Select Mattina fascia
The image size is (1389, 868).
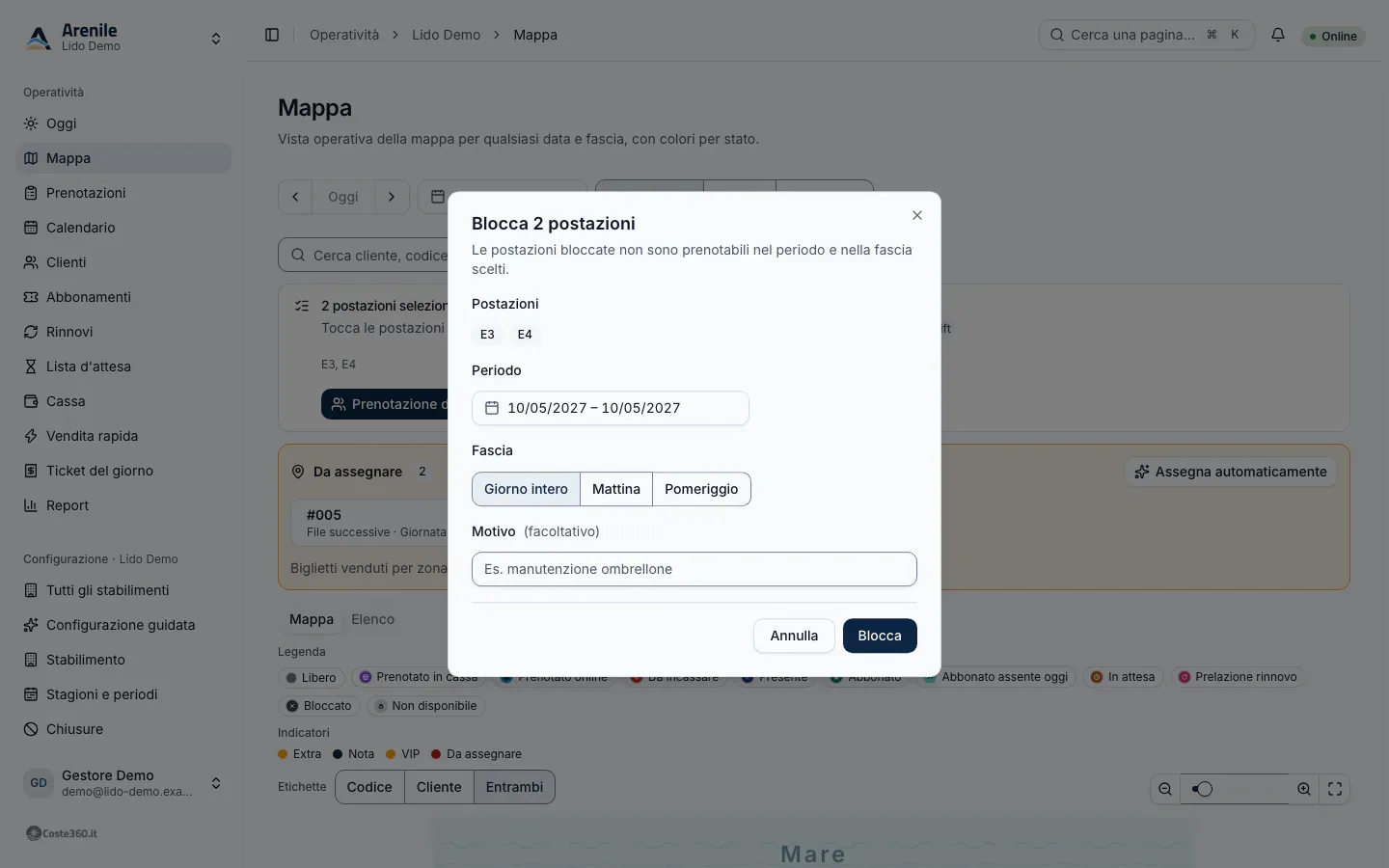click(616, 489)
